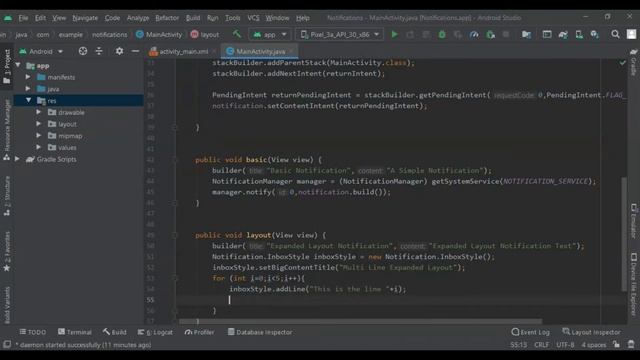Toggle the Resource Manager side panel

click(7, 130)
